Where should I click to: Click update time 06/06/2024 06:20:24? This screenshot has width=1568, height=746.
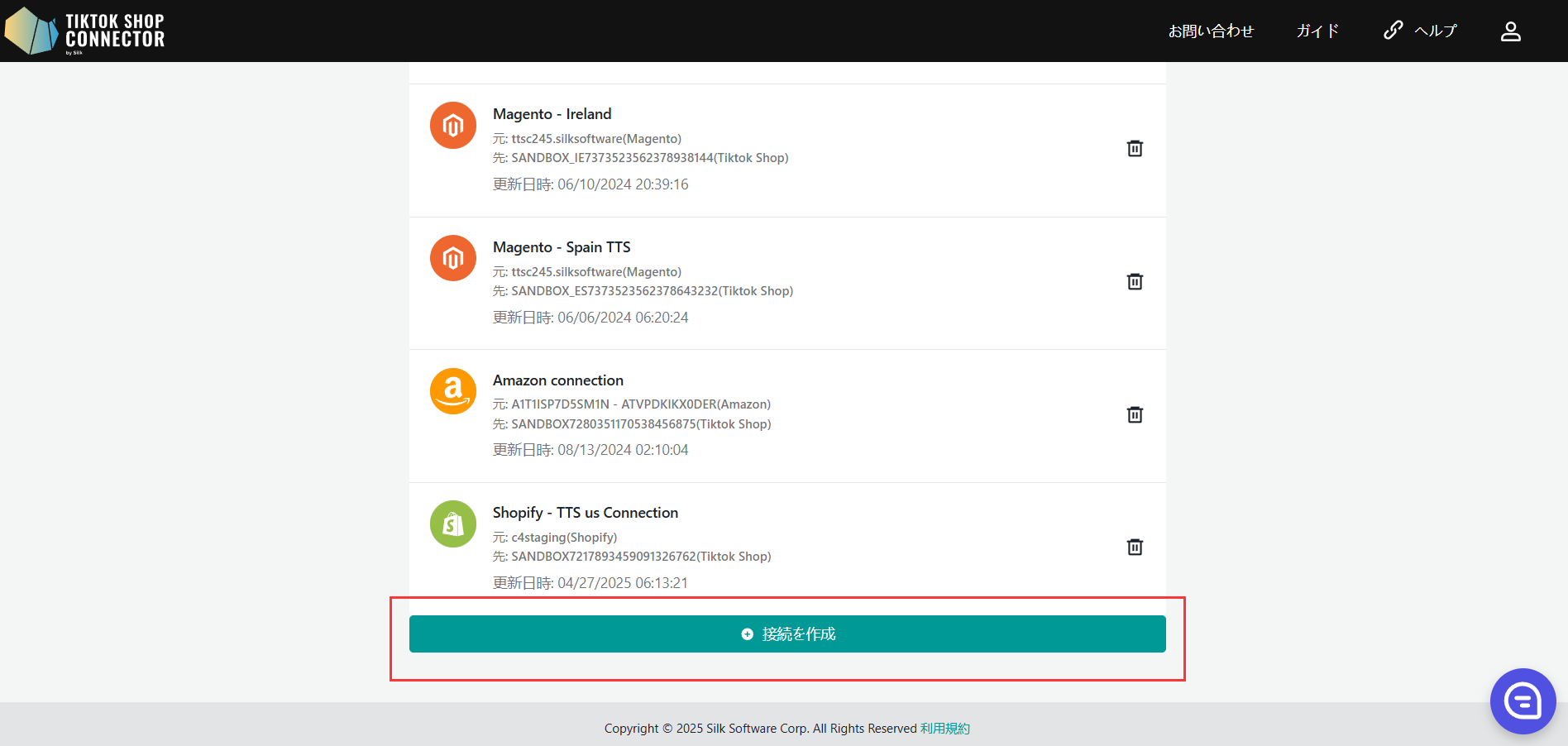point(590,318)
